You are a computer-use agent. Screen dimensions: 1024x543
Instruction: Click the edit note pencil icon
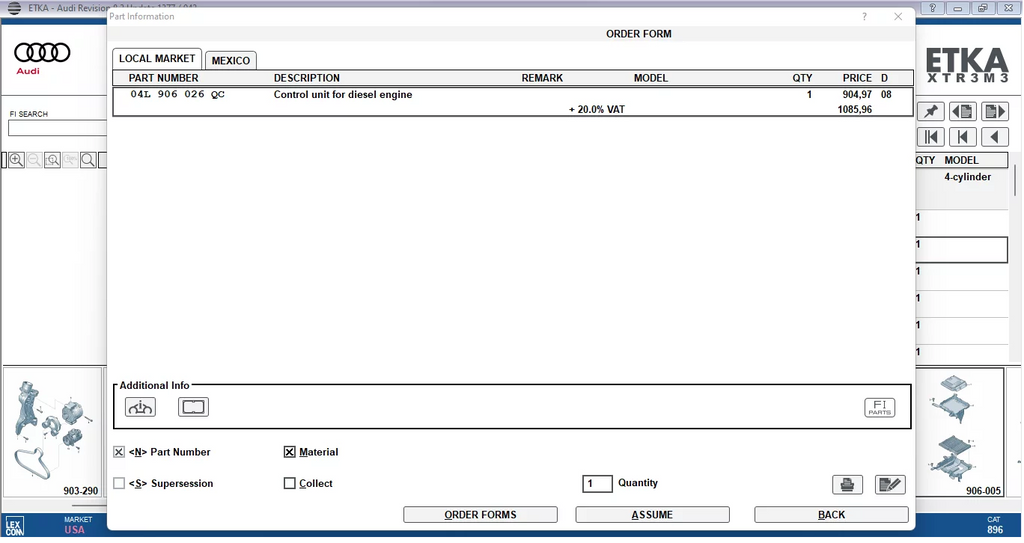click(889, 484)
